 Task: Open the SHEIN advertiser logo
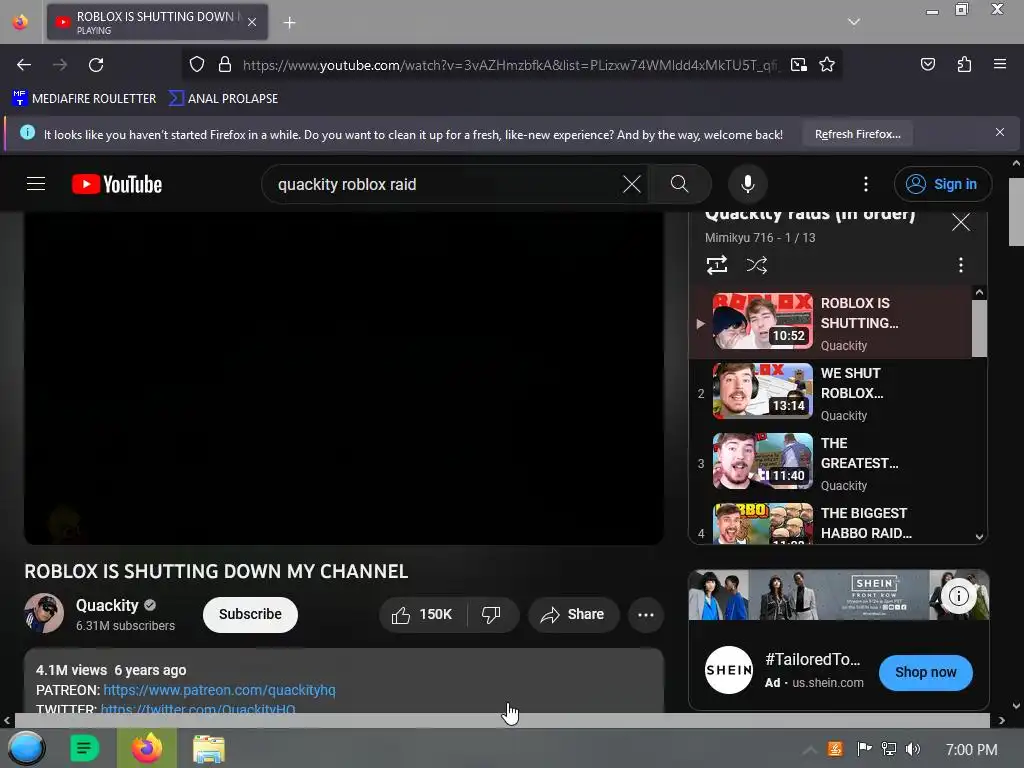tap(729, 670)
